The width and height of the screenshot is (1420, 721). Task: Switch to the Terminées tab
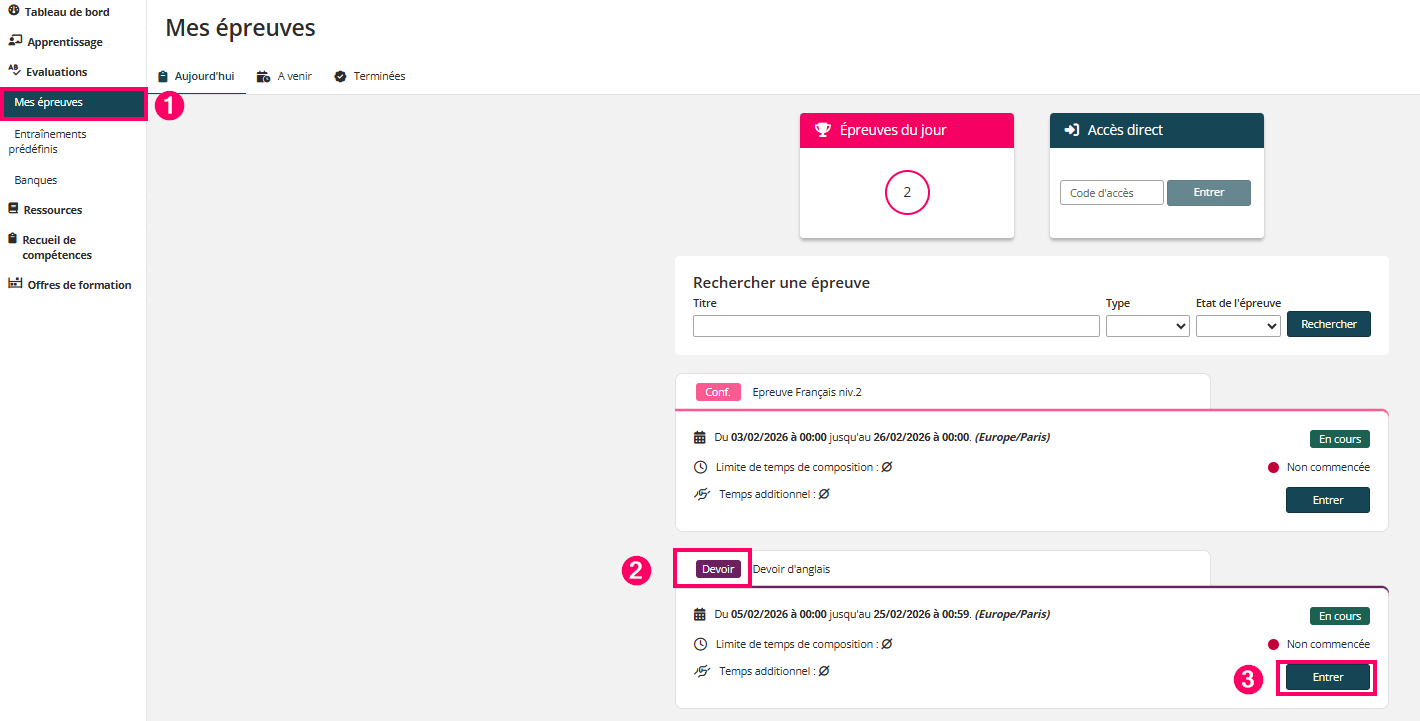pos(370,76)
